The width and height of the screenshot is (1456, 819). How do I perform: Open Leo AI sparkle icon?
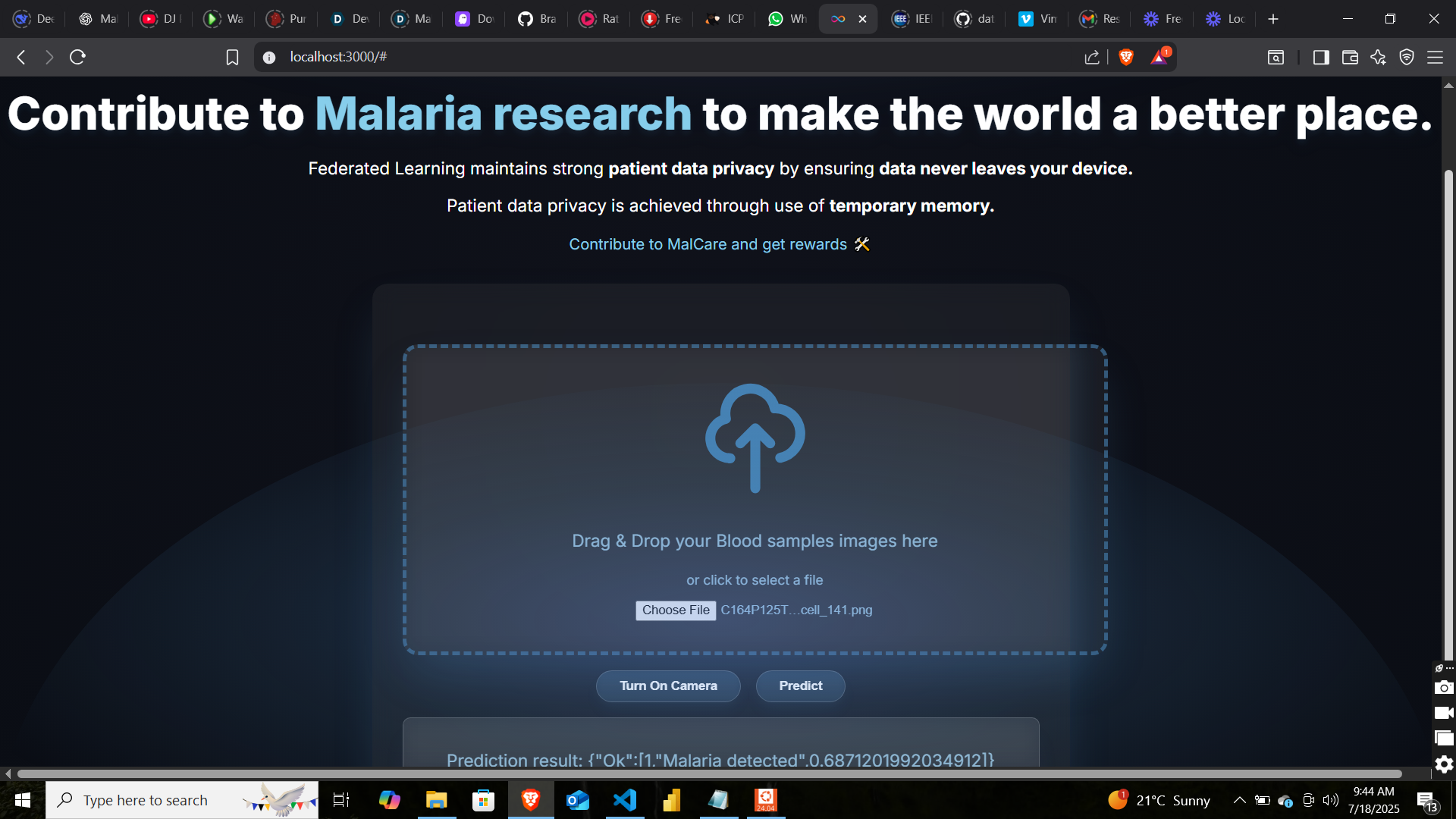pyautogui.click(x=1378, y=57)
